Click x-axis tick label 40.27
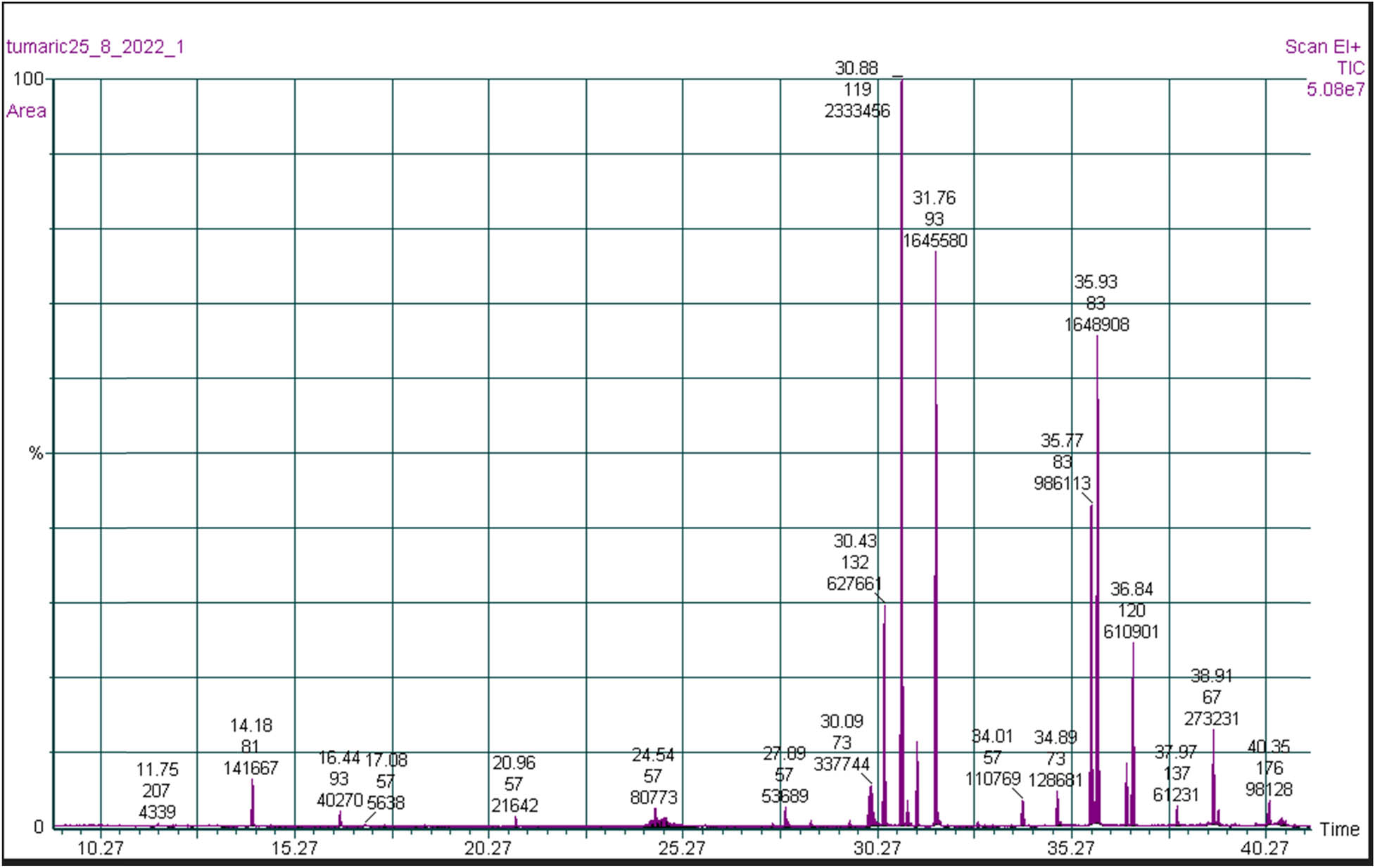The height and width of the screenshot is (868, 1375). pos(1265,848)
